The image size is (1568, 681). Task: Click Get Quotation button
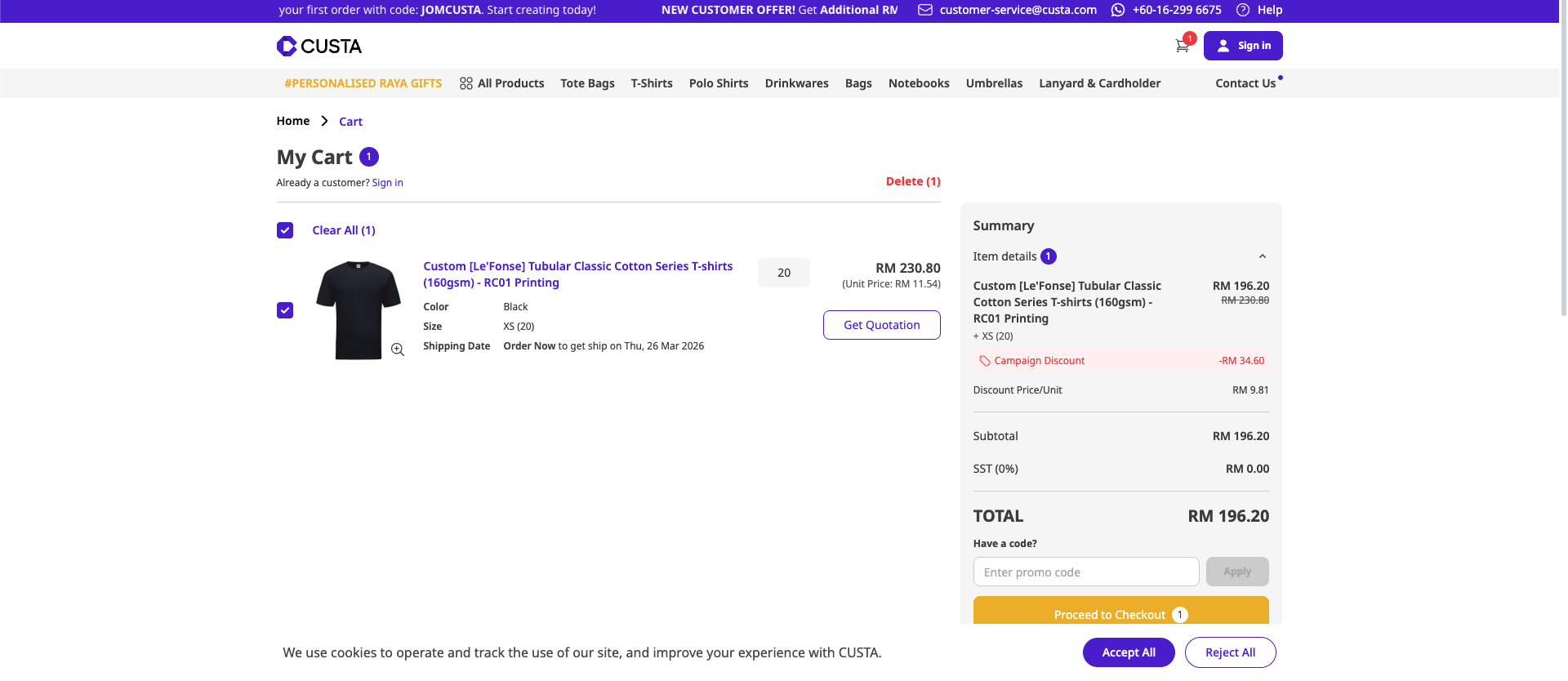click(x=882, y=325)
